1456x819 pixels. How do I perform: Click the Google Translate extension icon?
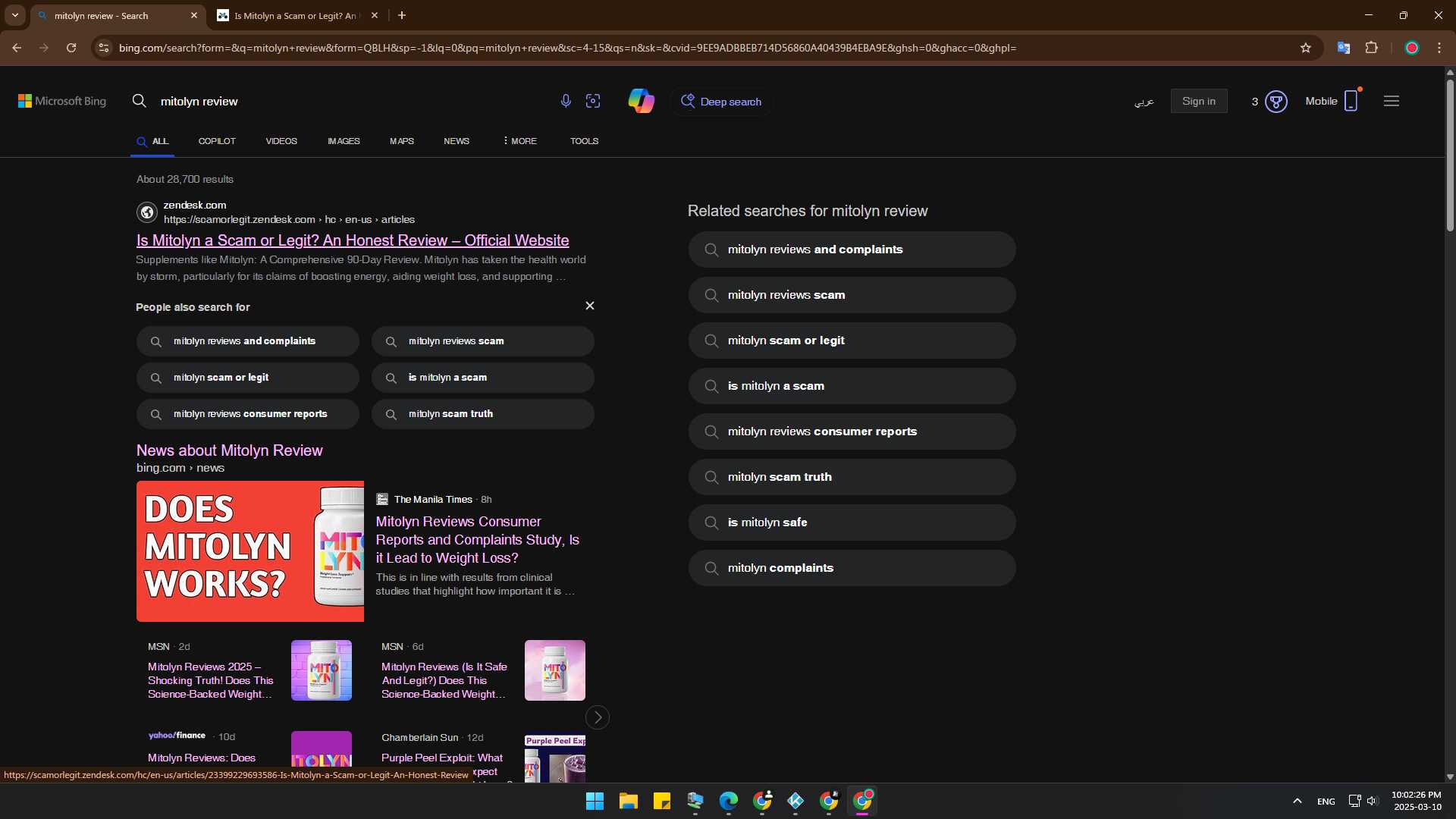pyautogui.click(x=1344, y=48)
